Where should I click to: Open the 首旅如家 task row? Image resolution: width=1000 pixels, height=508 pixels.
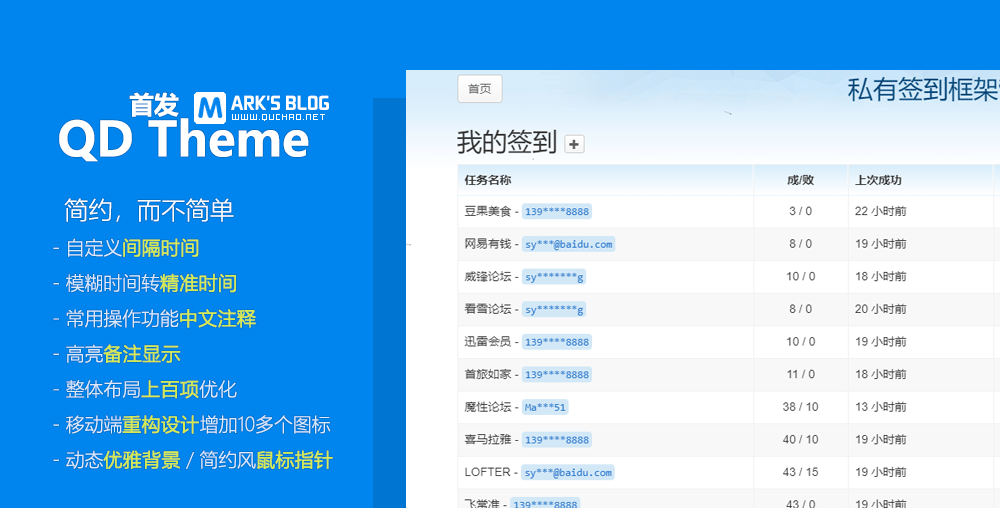point(728,374)
